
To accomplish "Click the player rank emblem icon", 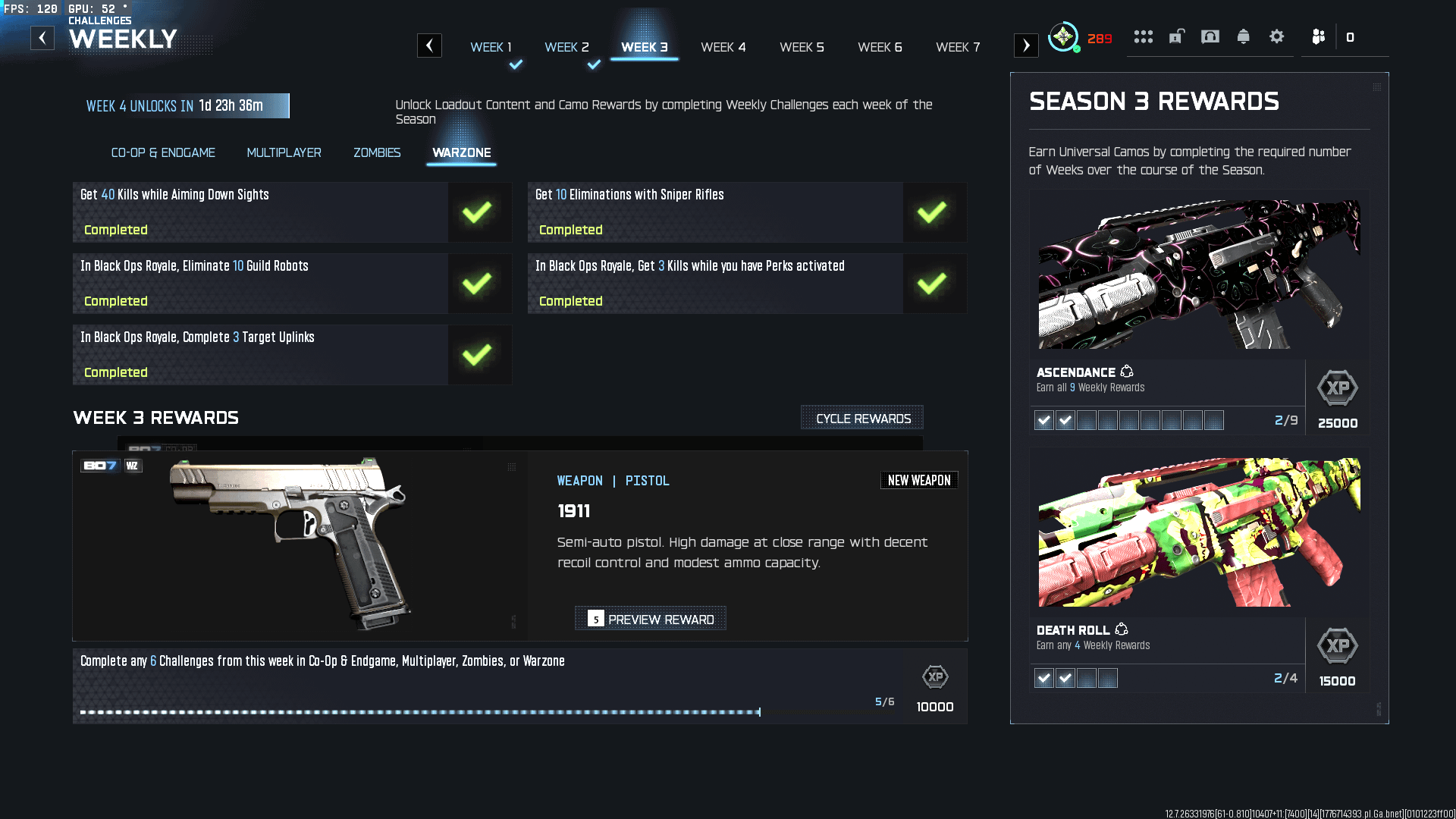I will (1063, 37).
